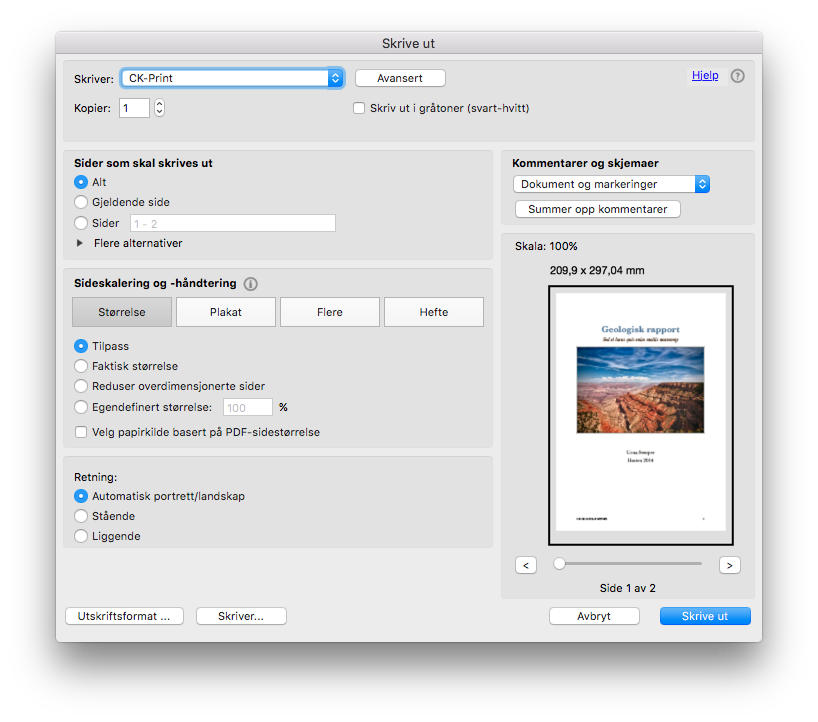
Task: Switch to the Flere tab
Action: [x=330, y=312]
